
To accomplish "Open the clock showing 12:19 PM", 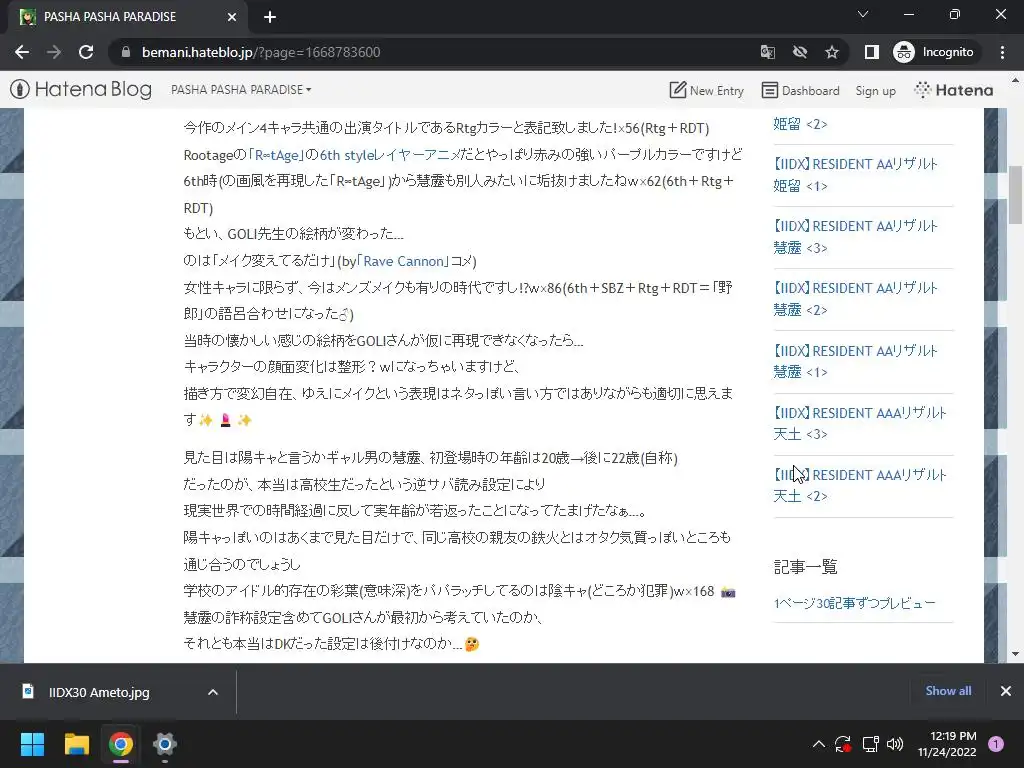I will click(x=947, y=744).
